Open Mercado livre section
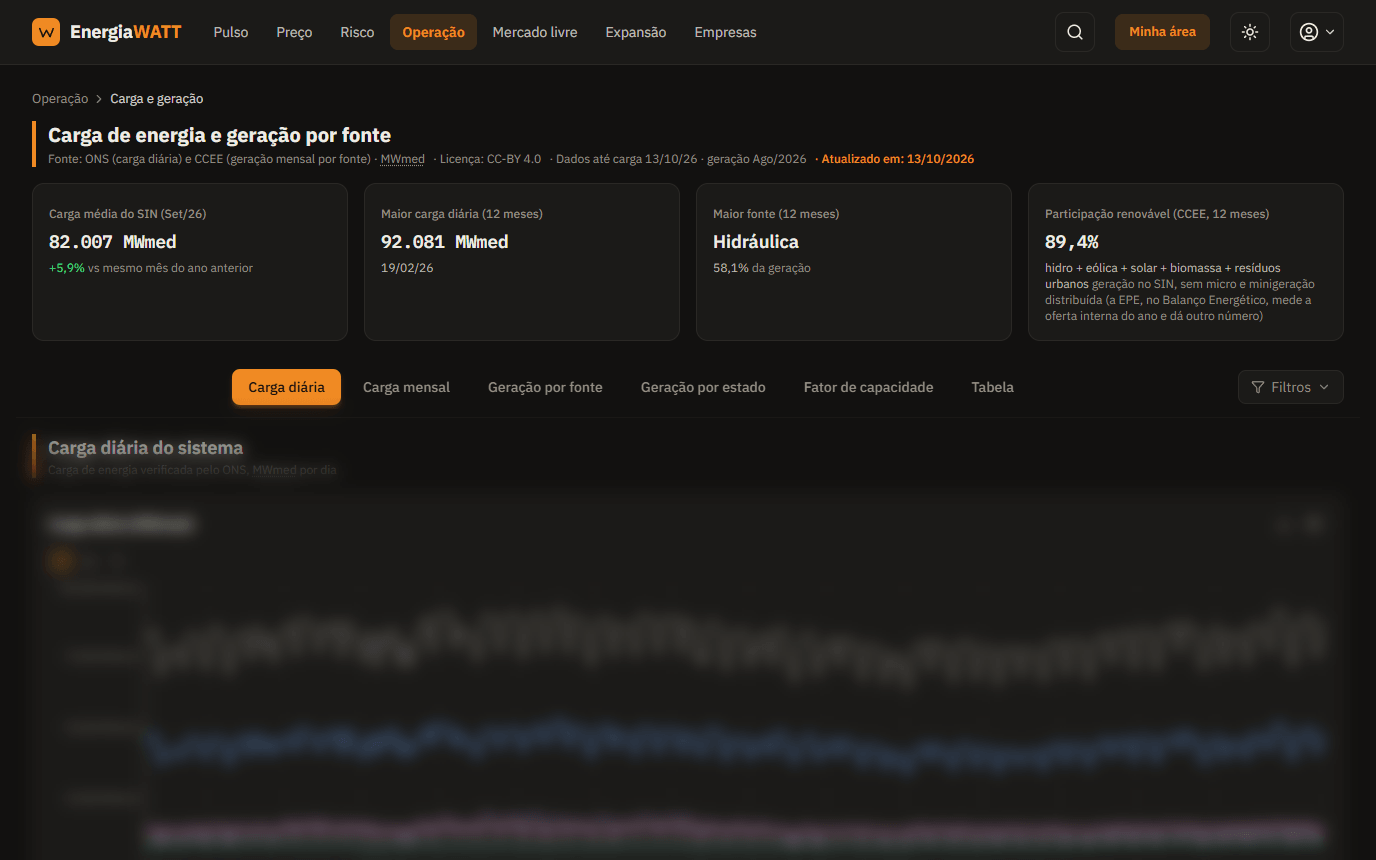Image resolution: width=1376 pixels, height=860 pixels. click(535, 32)
